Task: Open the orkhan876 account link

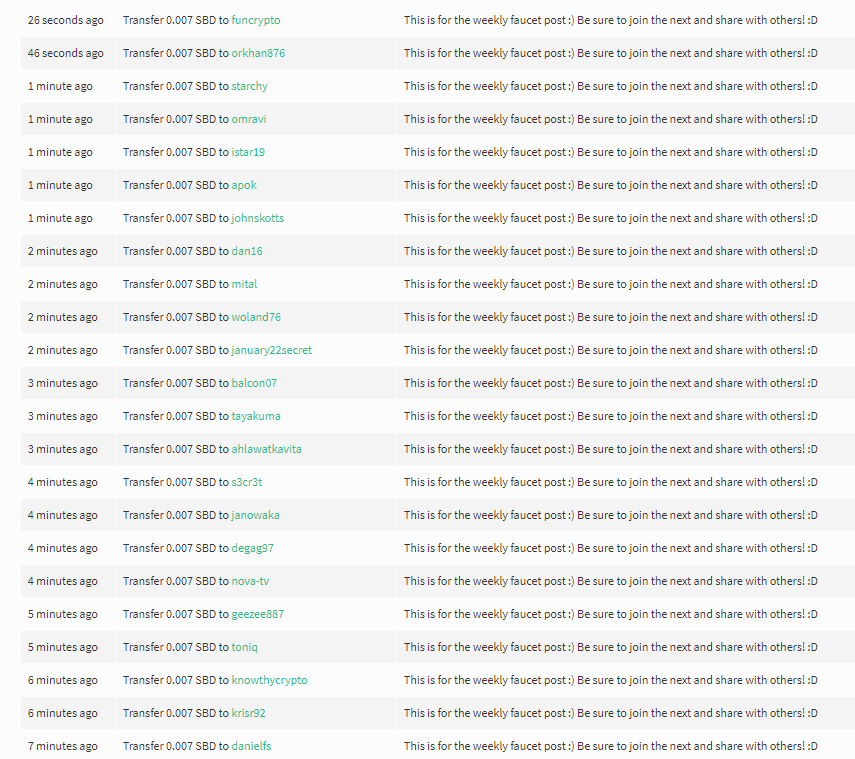Action: click(x=258, y=53)
